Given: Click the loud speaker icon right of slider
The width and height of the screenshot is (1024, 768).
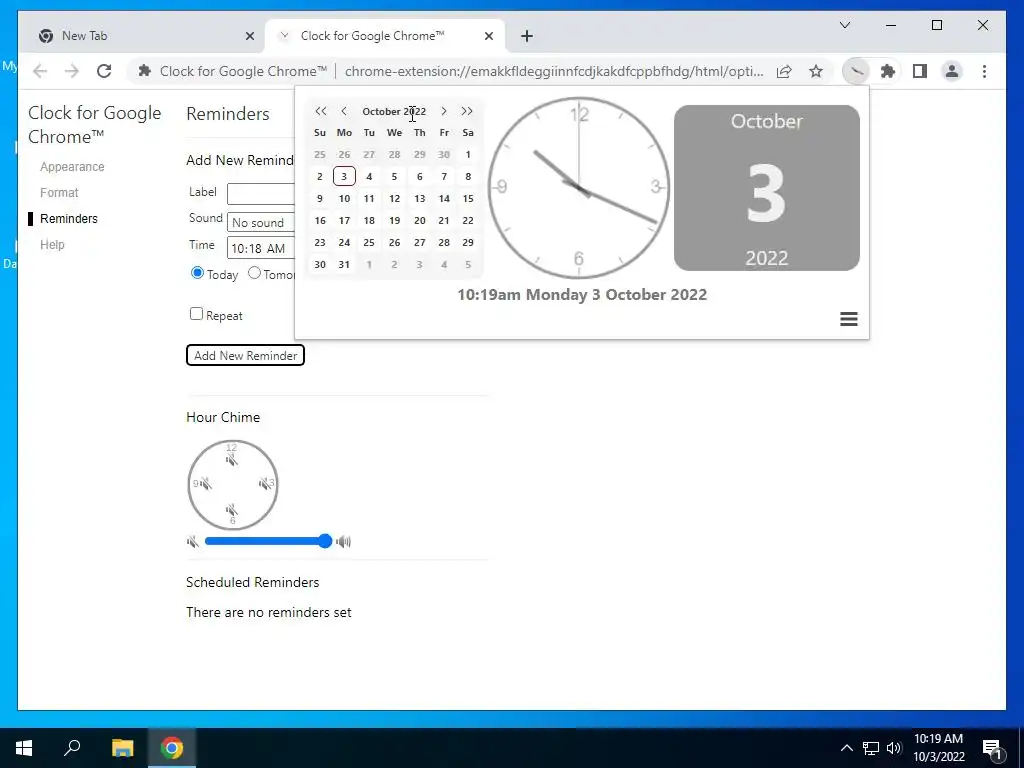Looking at the screenshot, I should tap(344, 541).
